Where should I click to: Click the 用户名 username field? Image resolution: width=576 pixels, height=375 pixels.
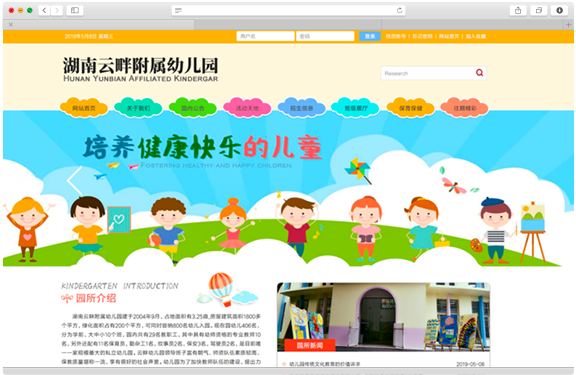(x=265, y=36)
